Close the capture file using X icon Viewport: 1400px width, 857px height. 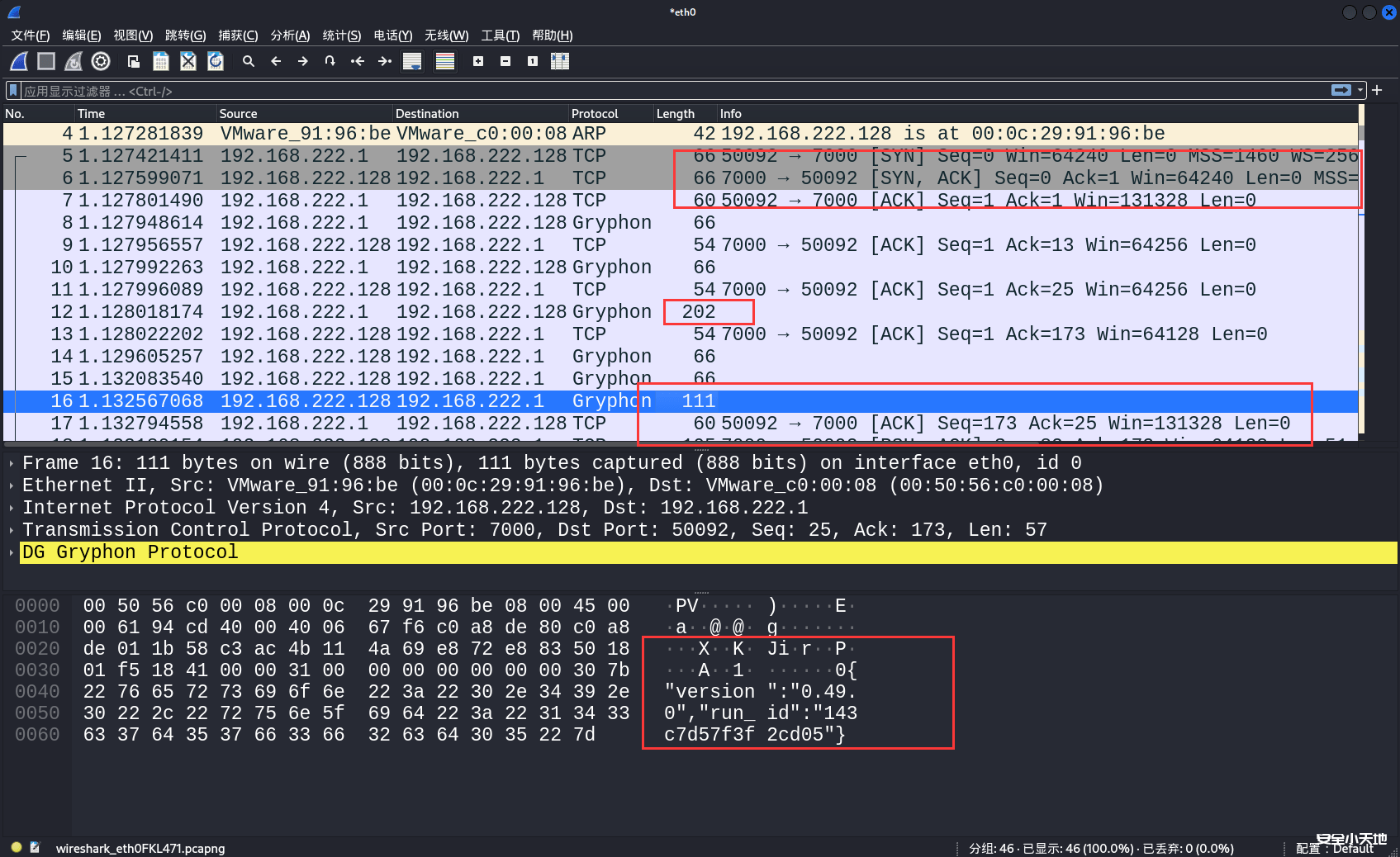[188, 61]
